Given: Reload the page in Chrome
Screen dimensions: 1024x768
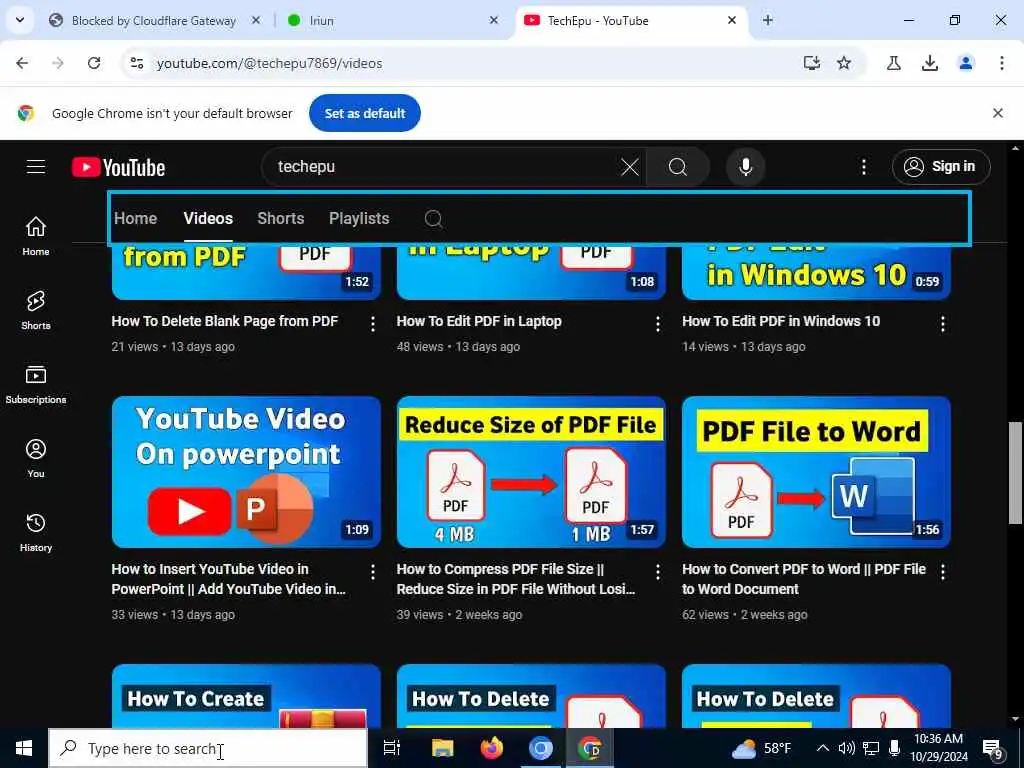Looking at the screenshot, I should pos(94,63).
